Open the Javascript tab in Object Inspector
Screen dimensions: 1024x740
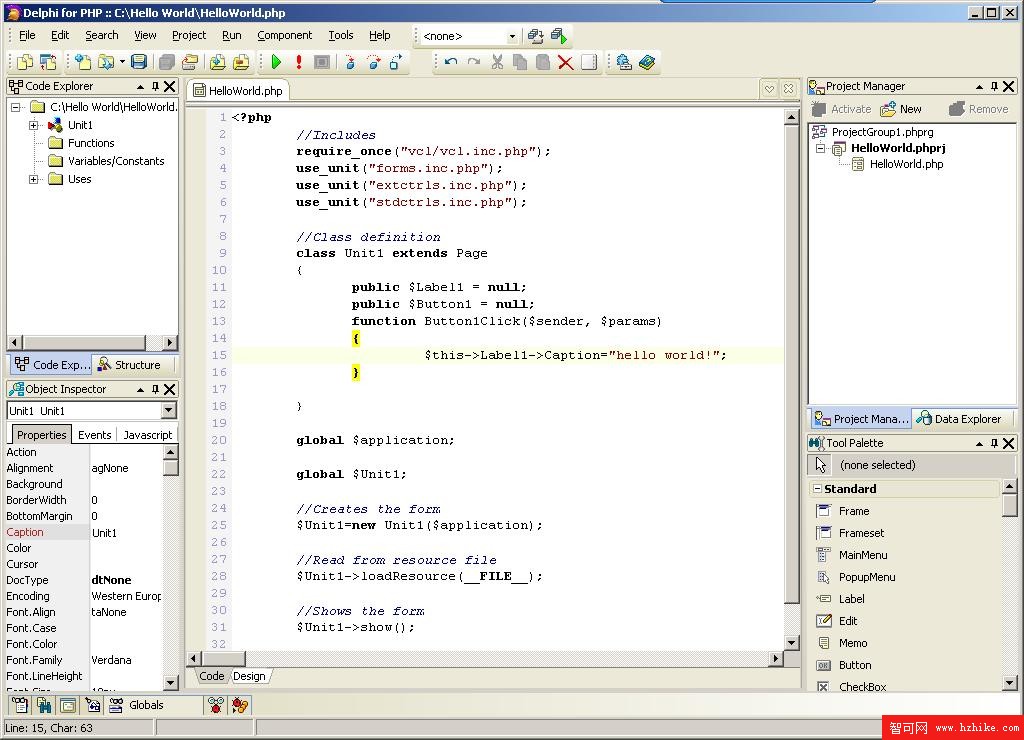148,435
